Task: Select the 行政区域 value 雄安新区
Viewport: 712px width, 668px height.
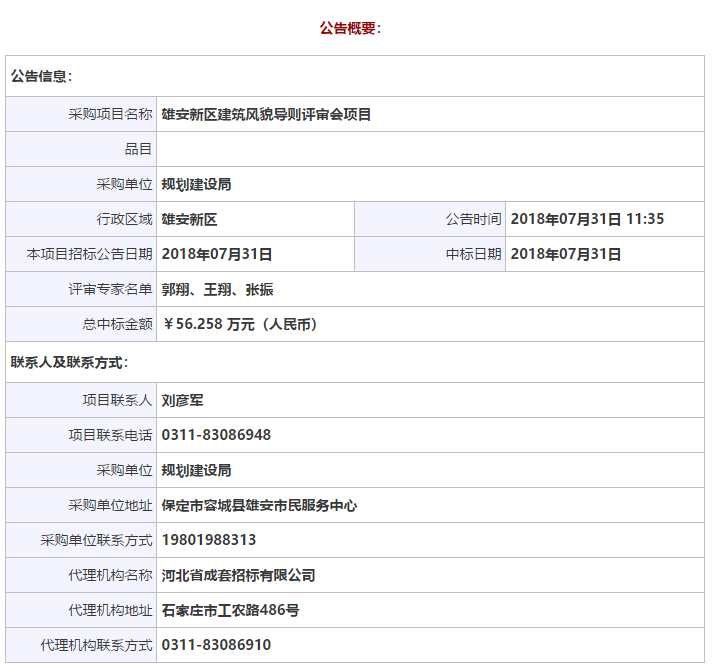Action: point(190,219)
